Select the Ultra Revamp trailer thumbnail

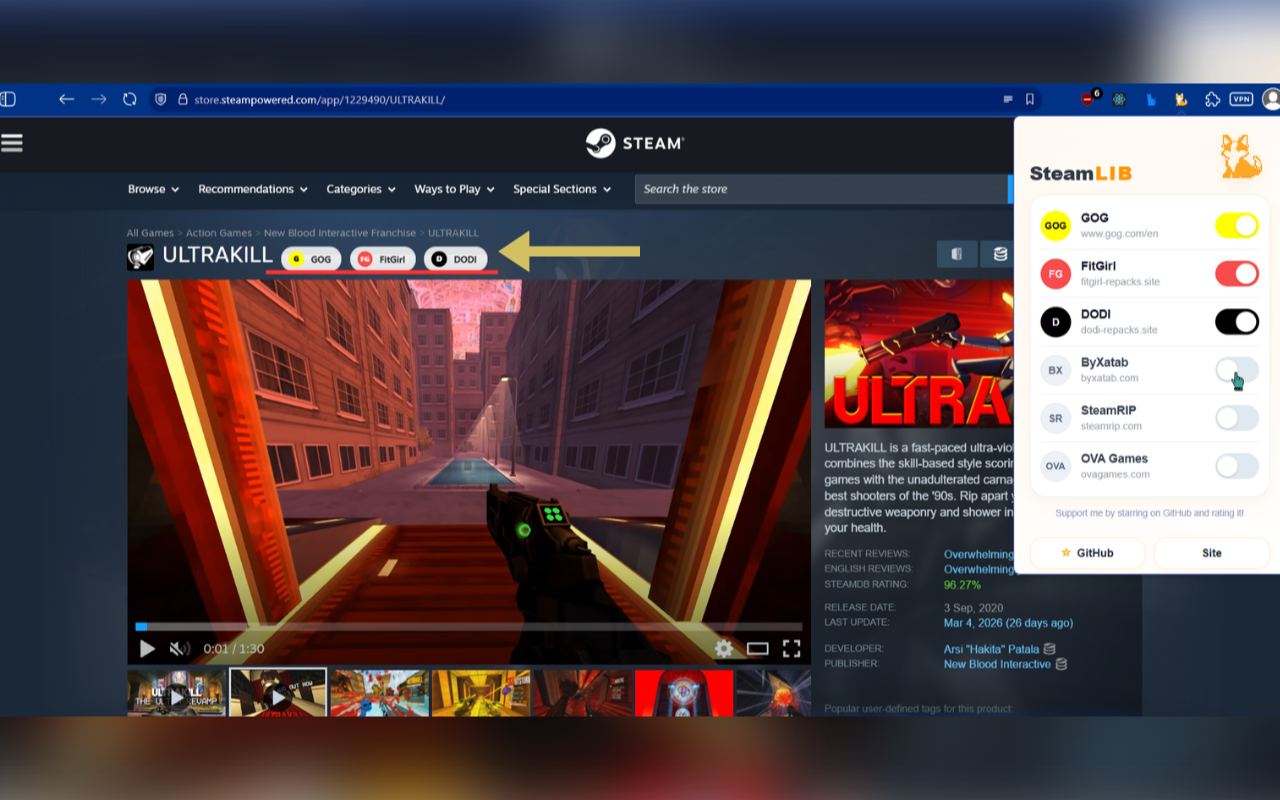click(177, 693)
